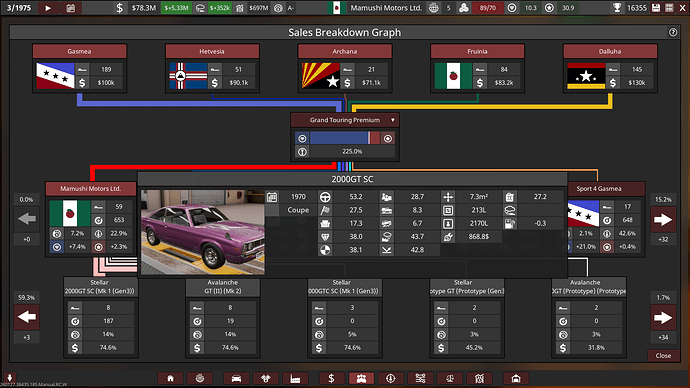The image size is (690, 388).
Task: Click the lower right arrow (1.7%) for models
Action: (663, 317)
